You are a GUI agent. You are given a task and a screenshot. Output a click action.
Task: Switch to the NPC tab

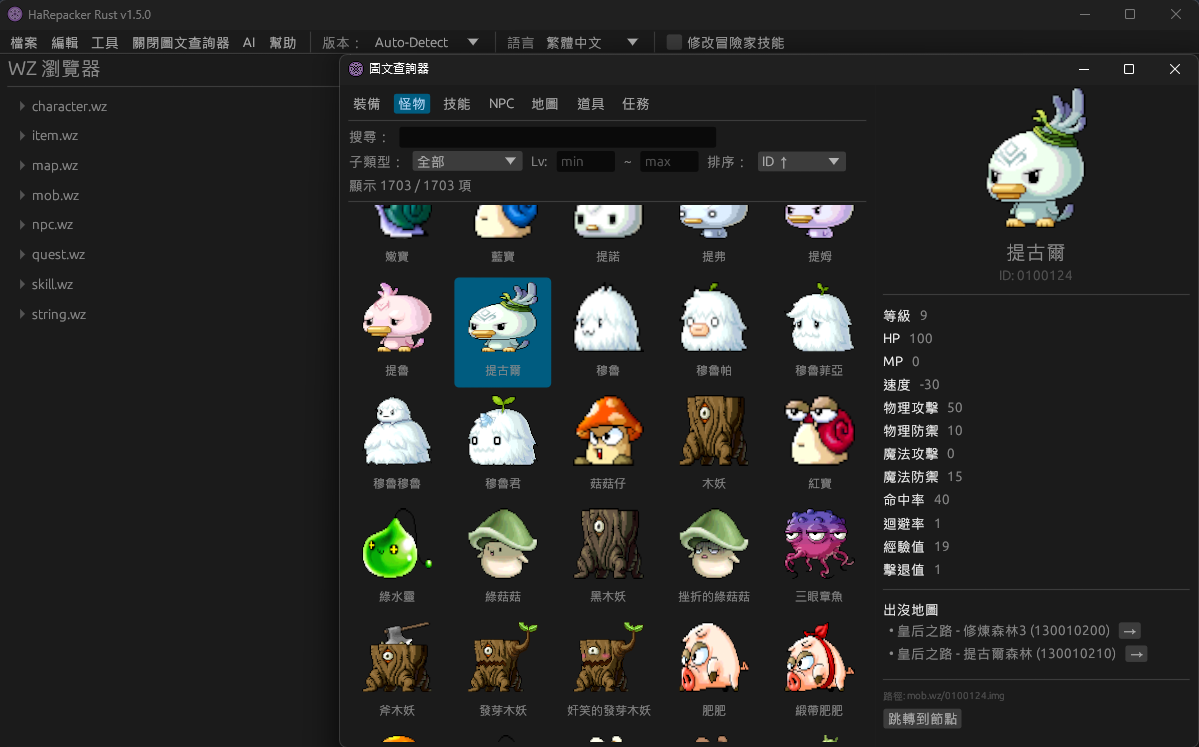pos(502,103)
